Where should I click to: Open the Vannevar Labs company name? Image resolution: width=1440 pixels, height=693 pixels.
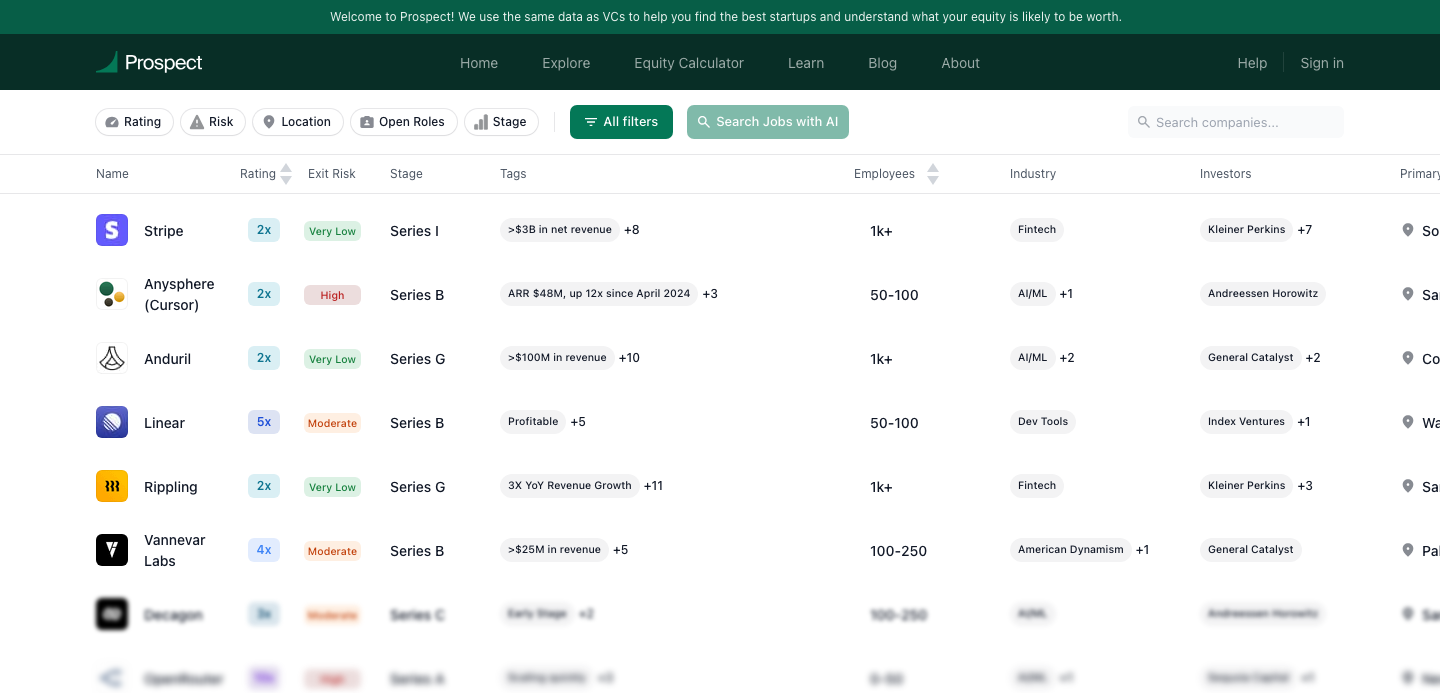(175, 550)
